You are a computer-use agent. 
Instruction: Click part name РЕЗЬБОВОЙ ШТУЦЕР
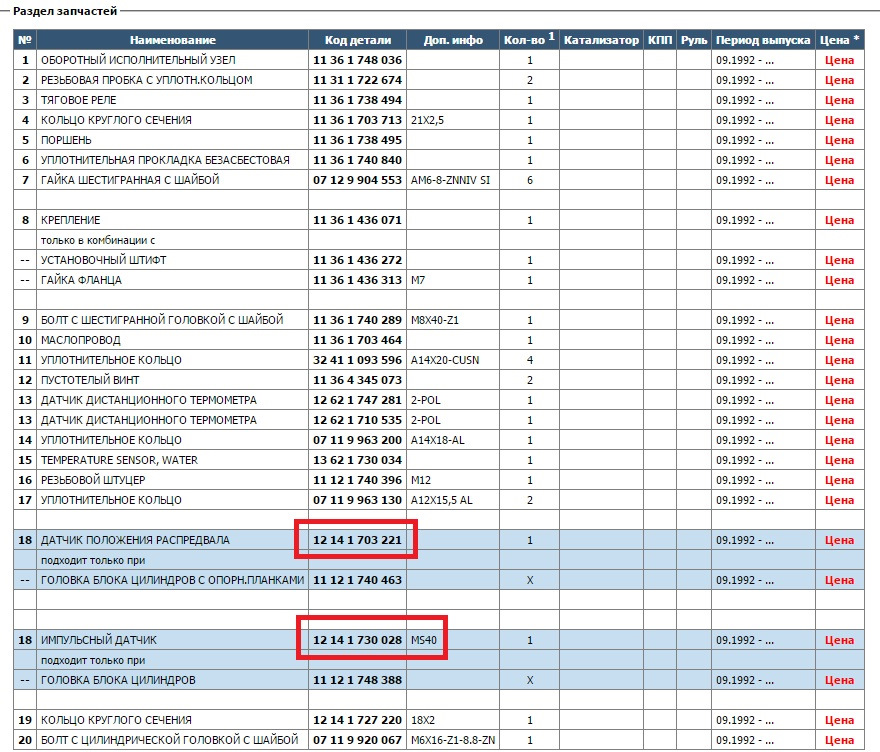(93, 480)
